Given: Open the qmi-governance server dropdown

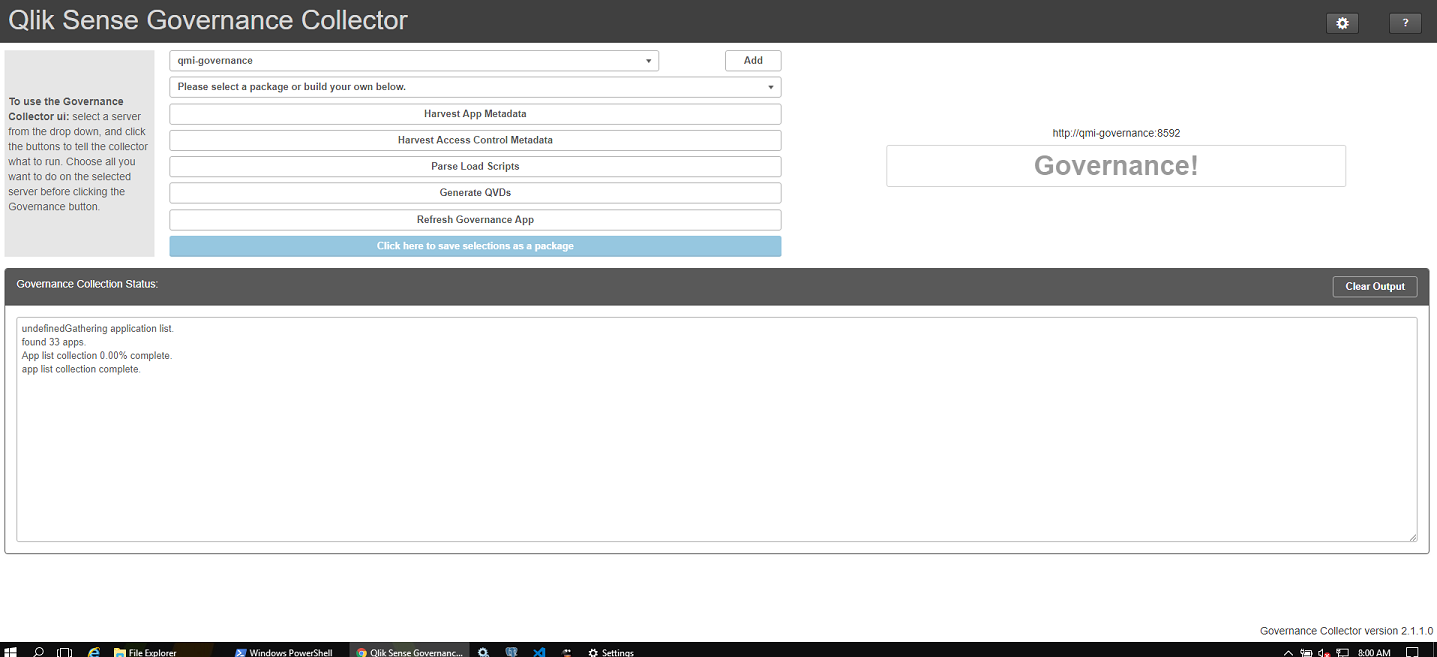Looking at the screenshot, I should (x=414, y=61).
